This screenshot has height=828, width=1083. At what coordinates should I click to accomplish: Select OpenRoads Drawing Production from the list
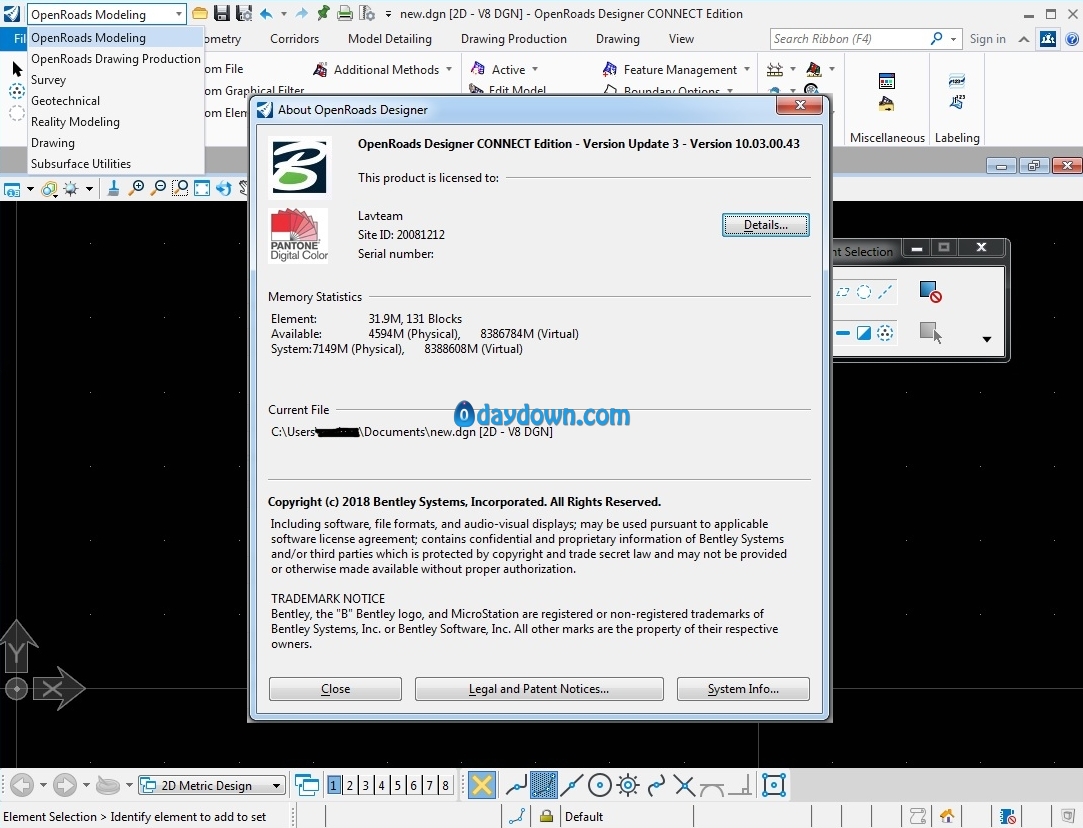tap(116, 59)
